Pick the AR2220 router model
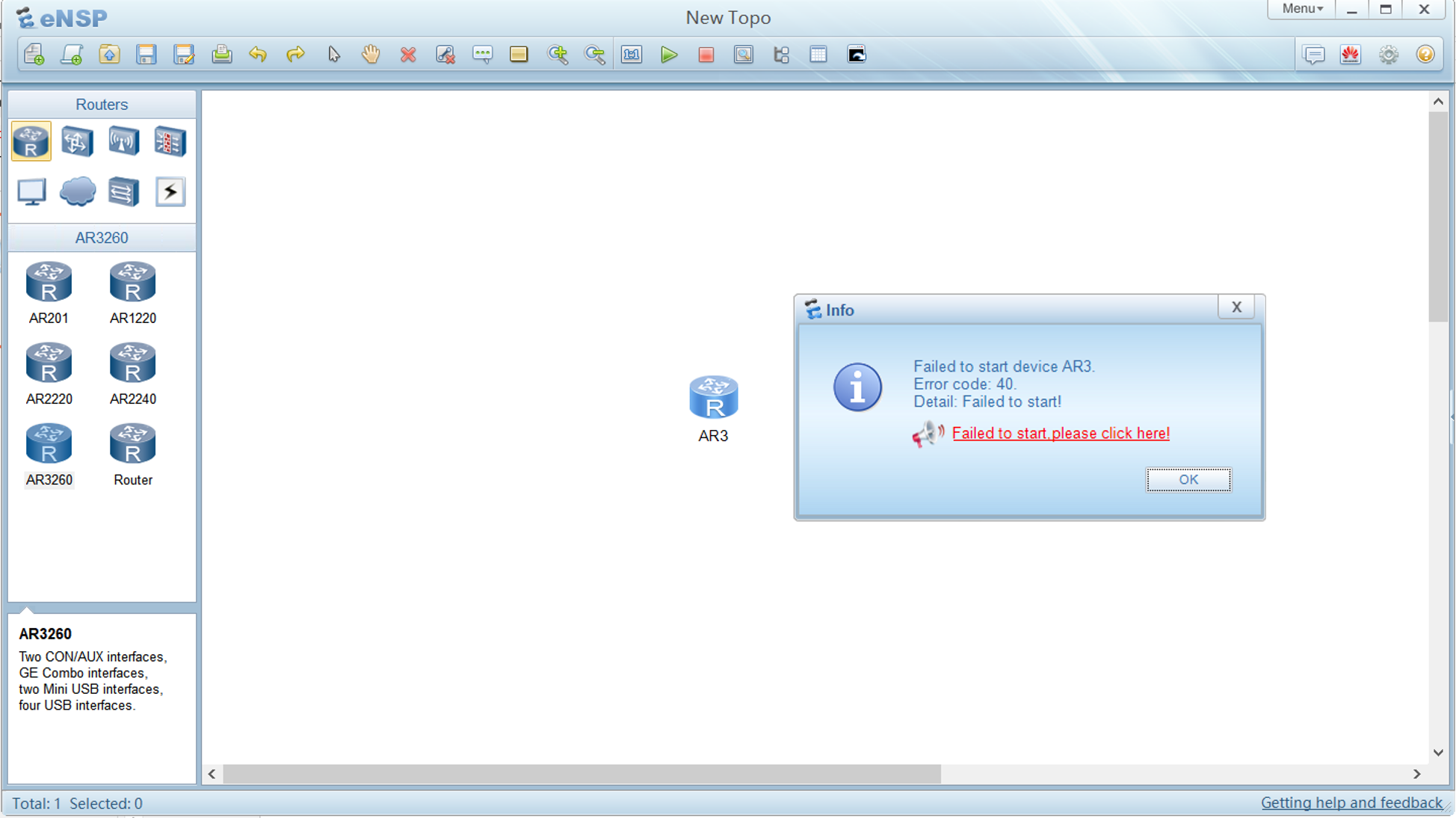The width and height of the screenshot is (1456, 818). pyautogui.click(x=49, y=374)
